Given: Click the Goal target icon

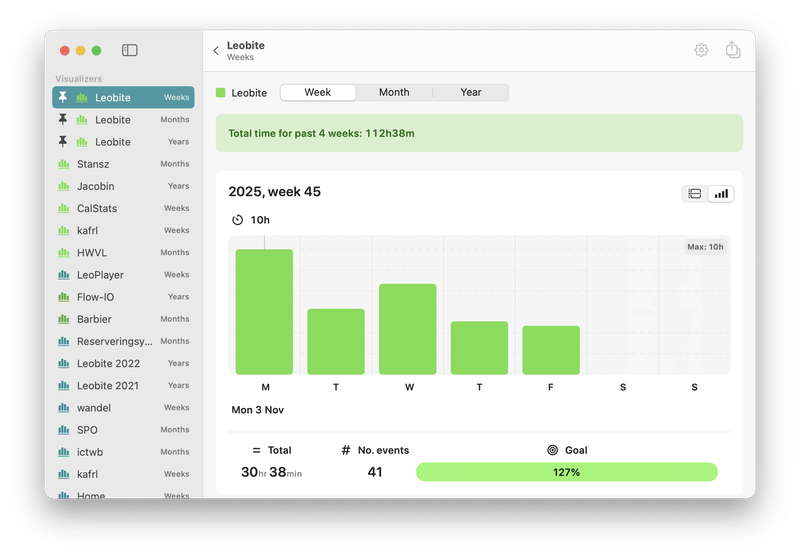Looking at the screenshot, I should coord(553,450).
